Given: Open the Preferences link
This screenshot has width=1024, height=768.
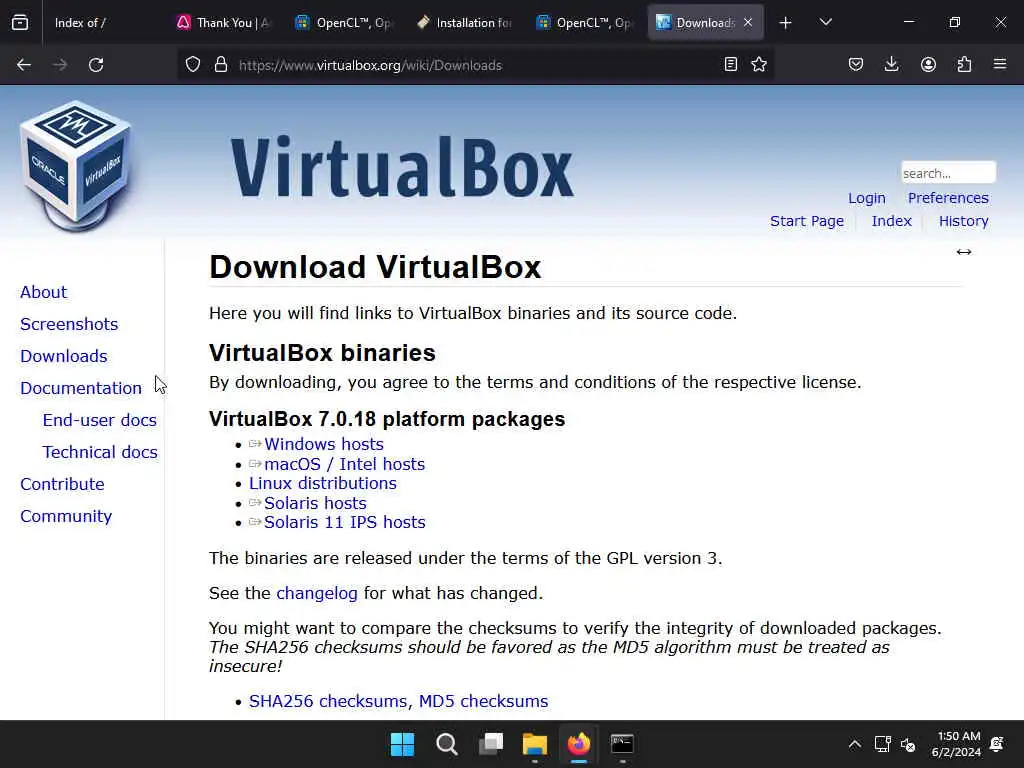Looking at the screenshot, I should [948, 198].
